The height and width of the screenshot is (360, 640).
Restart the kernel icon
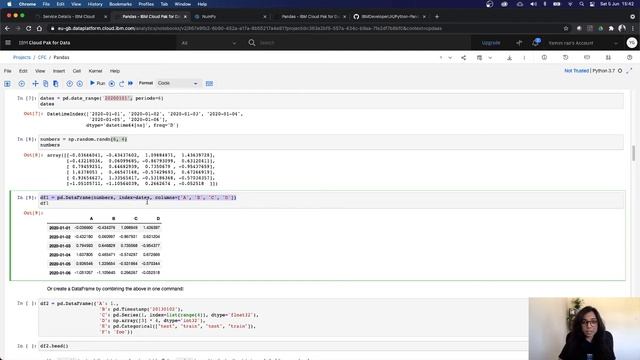coord(121,83)
